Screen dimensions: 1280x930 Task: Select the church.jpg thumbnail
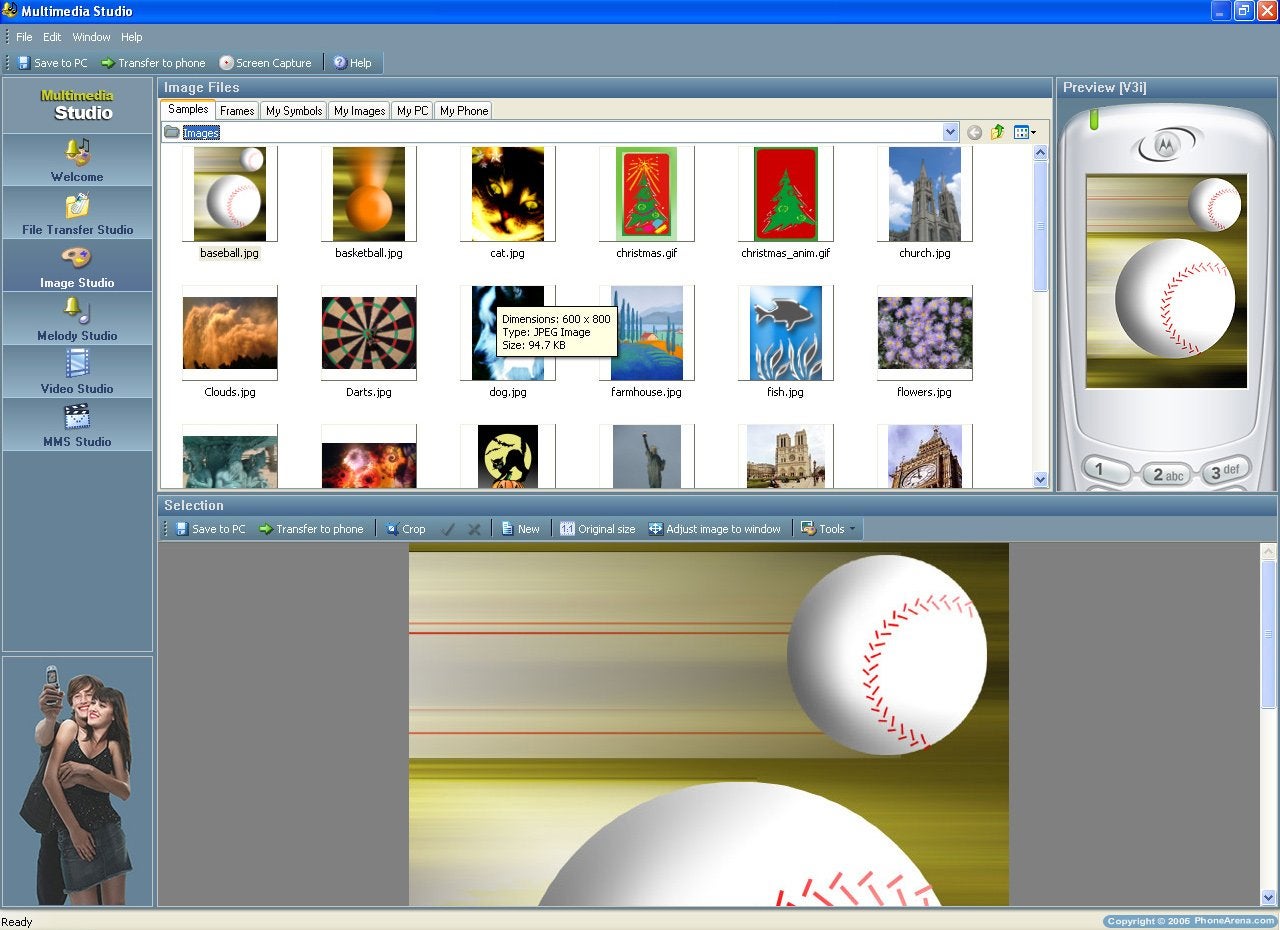click(924, 194)
